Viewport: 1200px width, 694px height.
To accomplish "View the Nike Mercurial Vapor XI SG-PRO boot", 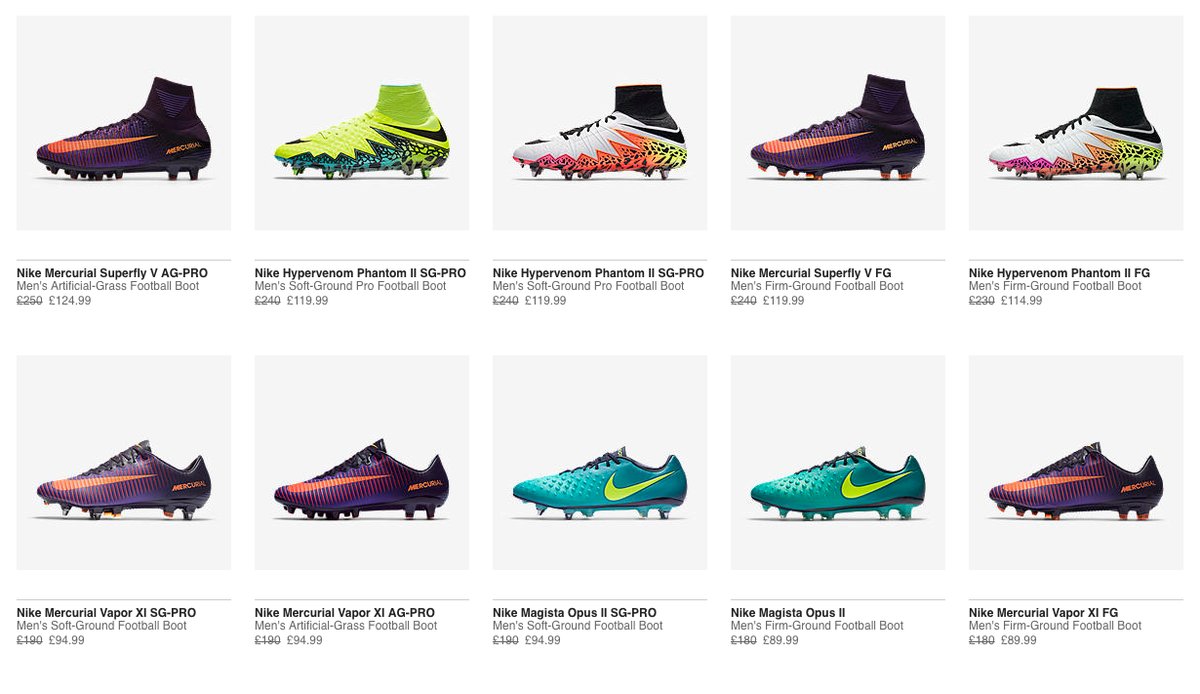I will (105, 612).
